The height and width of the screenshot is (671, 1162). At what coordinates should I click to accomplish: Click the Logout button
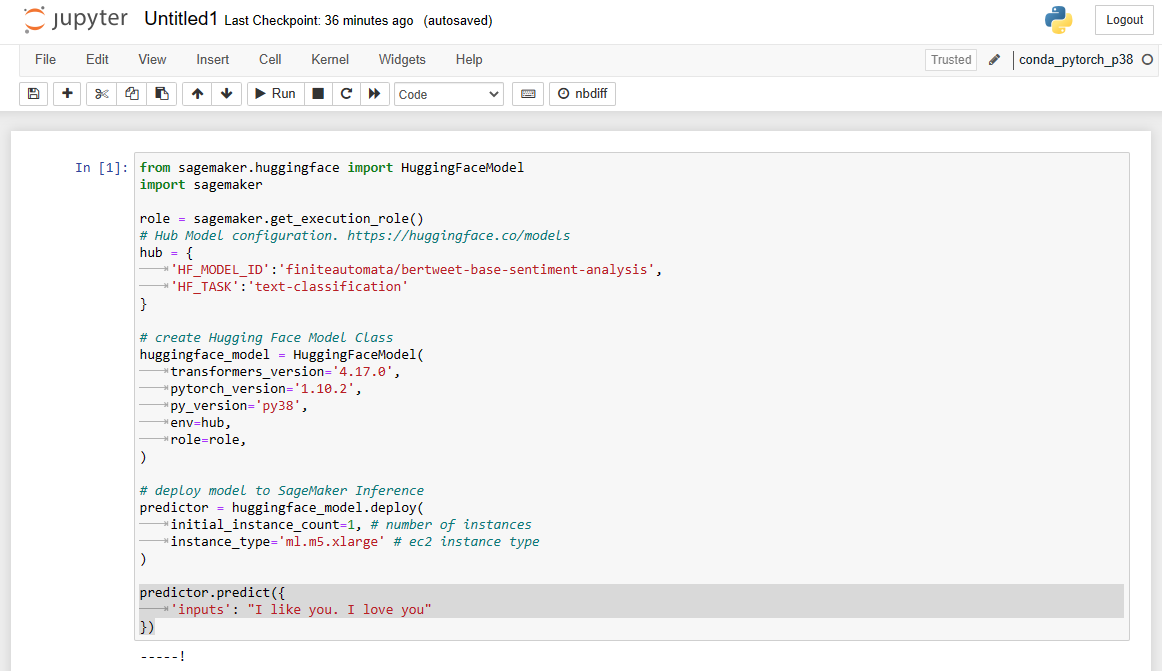pos(1124,19)
